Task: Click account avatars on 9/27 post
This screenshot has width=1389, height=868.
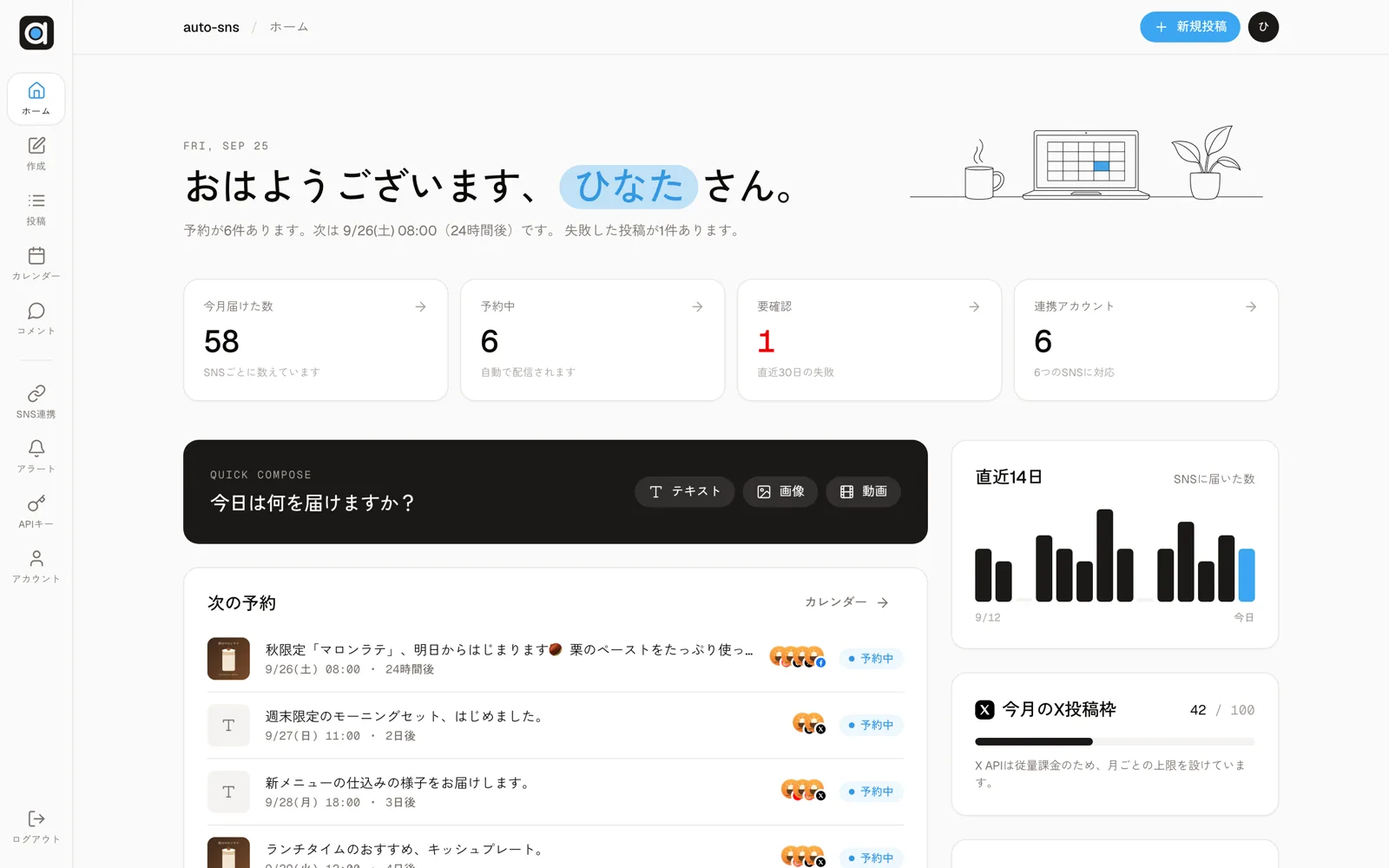Action: click(x=809, y=724)
